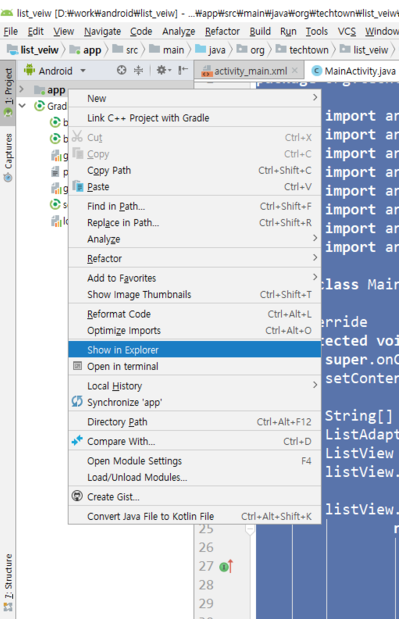The height and width of the screenshot is (619, 399).
Task: Open the Refactor menu in menu bar
Action: click(x=222, y=31)
